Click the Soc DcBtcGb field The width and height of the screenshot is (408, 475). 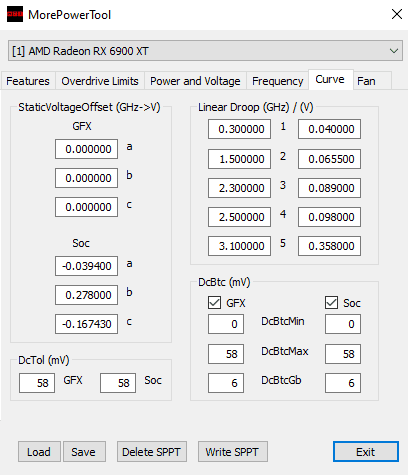(x=343, y=383)
